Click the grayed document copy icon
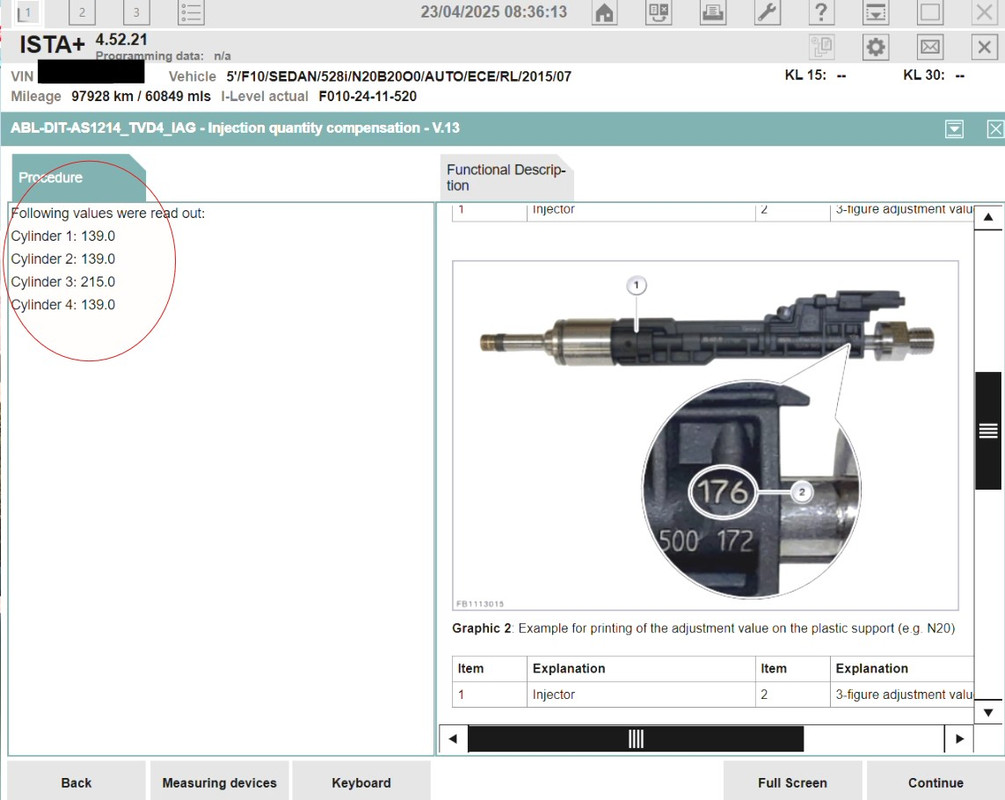1005x800 pixels. (x=821, y=47)
